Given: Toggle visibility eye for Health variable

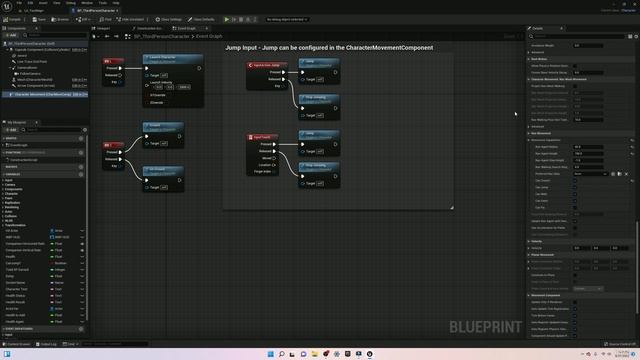Looking at the screenshot, I should coord(82,257).
